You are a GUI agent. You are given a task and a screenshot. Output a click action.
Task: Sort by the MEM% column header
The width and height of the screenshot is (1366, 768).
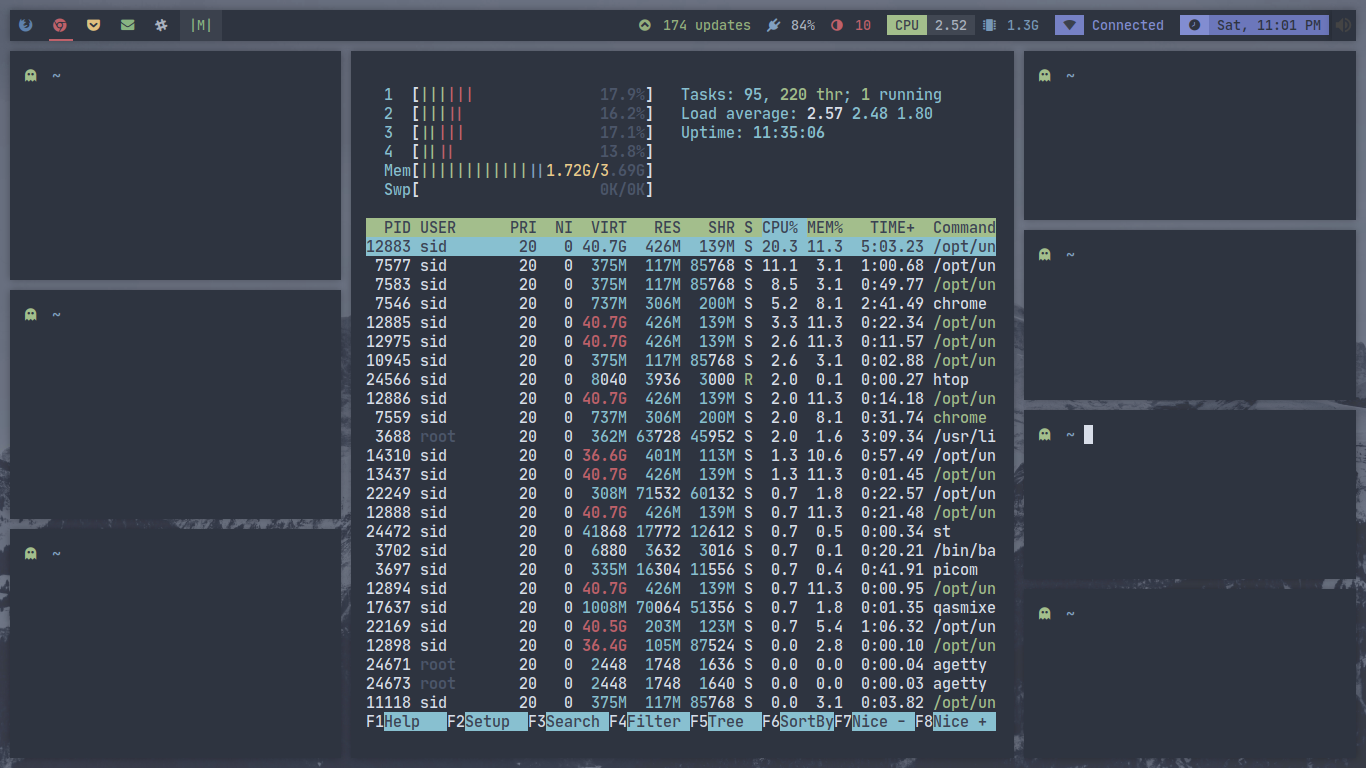(x=825, y=228)
